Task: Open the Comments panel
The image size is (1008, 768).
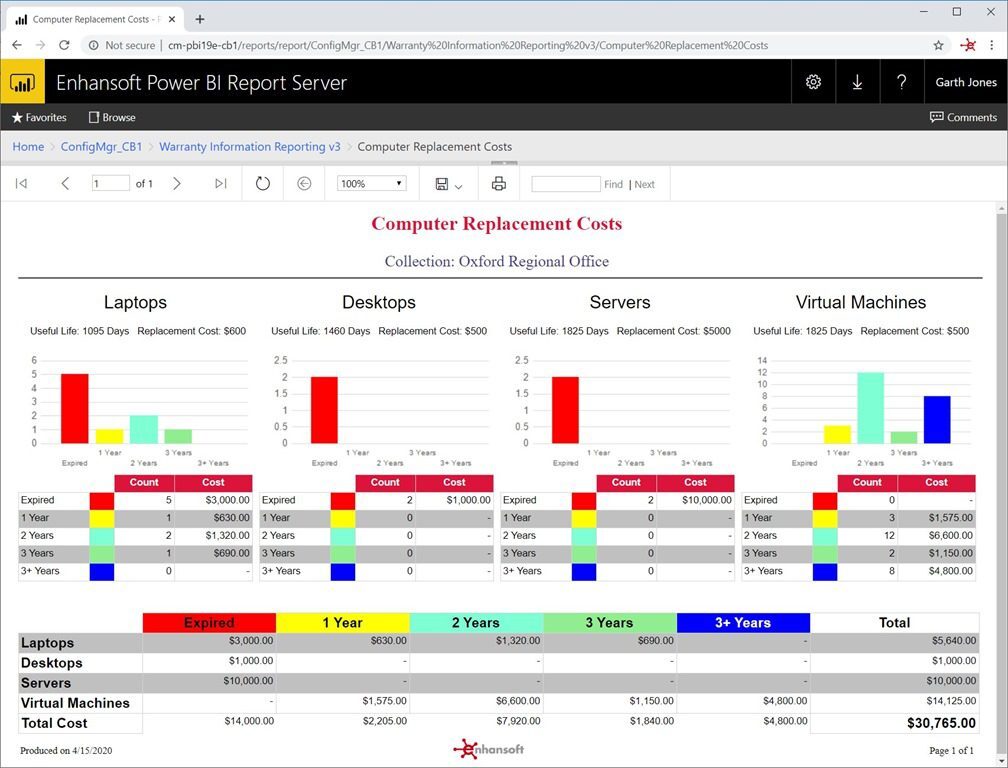Action: tap(963, 117)
